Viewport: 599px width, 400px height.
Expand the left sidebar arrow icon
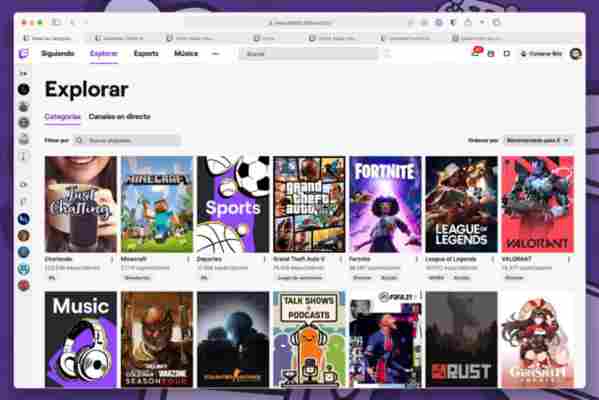pyautogui.click(x=24, y=73)
